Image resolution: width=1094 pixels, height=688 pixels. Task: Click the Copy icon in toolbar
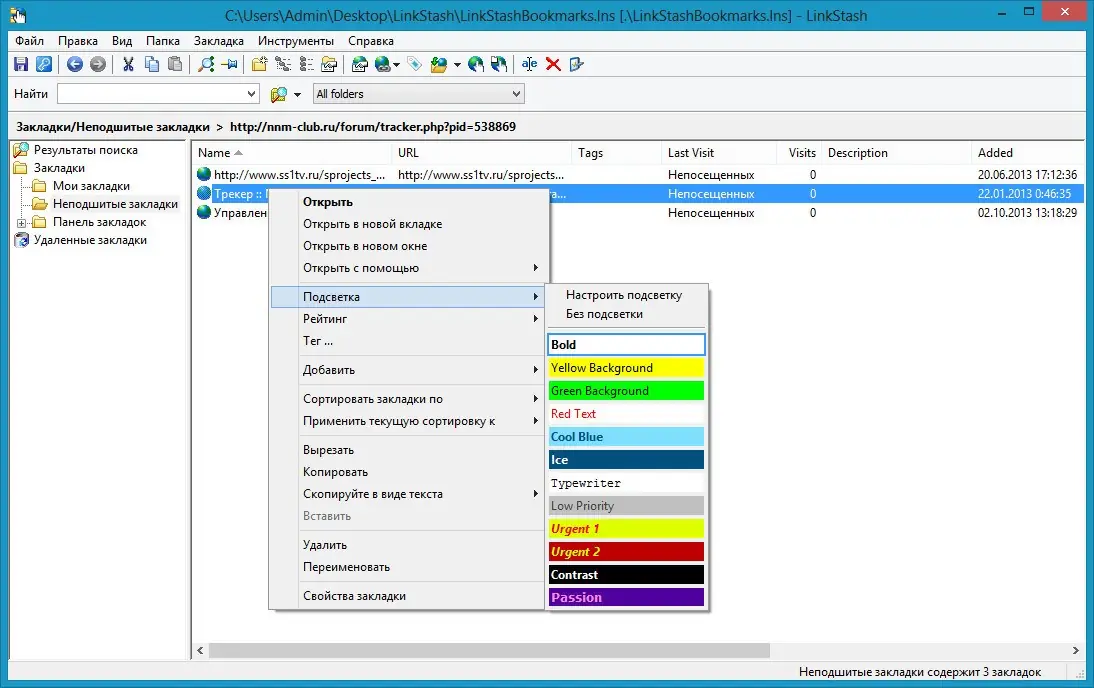tap(151, 64)
